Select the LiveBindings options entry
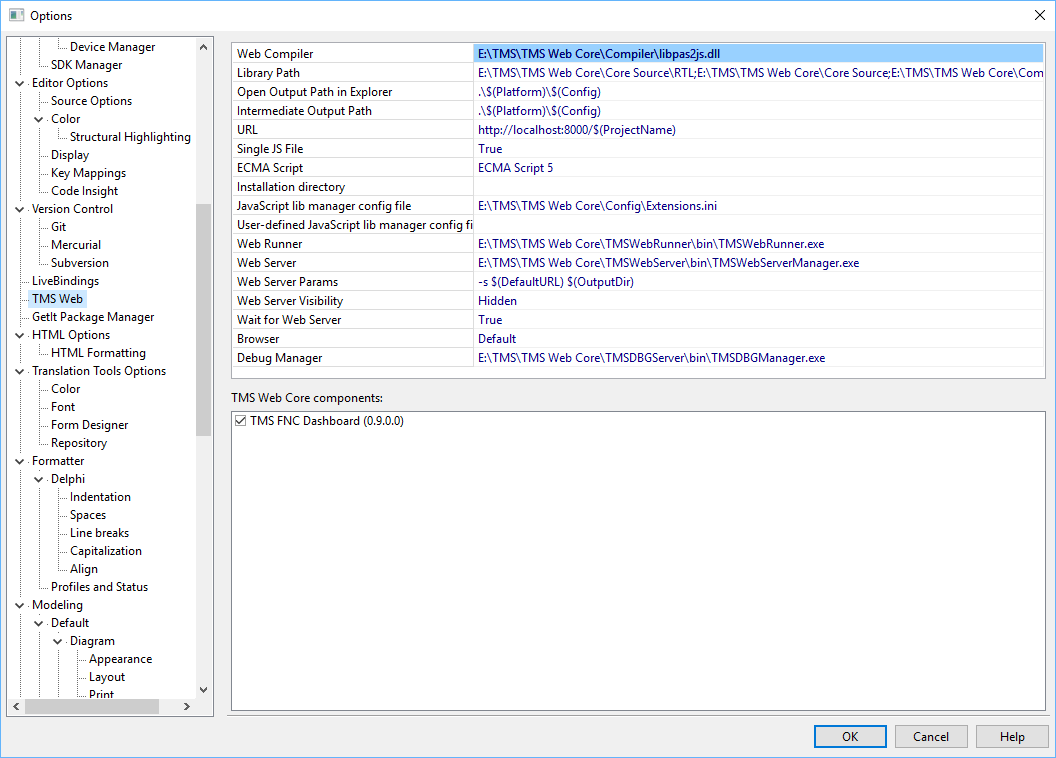Screen dimensions: 1056x758 pos(65,280)
